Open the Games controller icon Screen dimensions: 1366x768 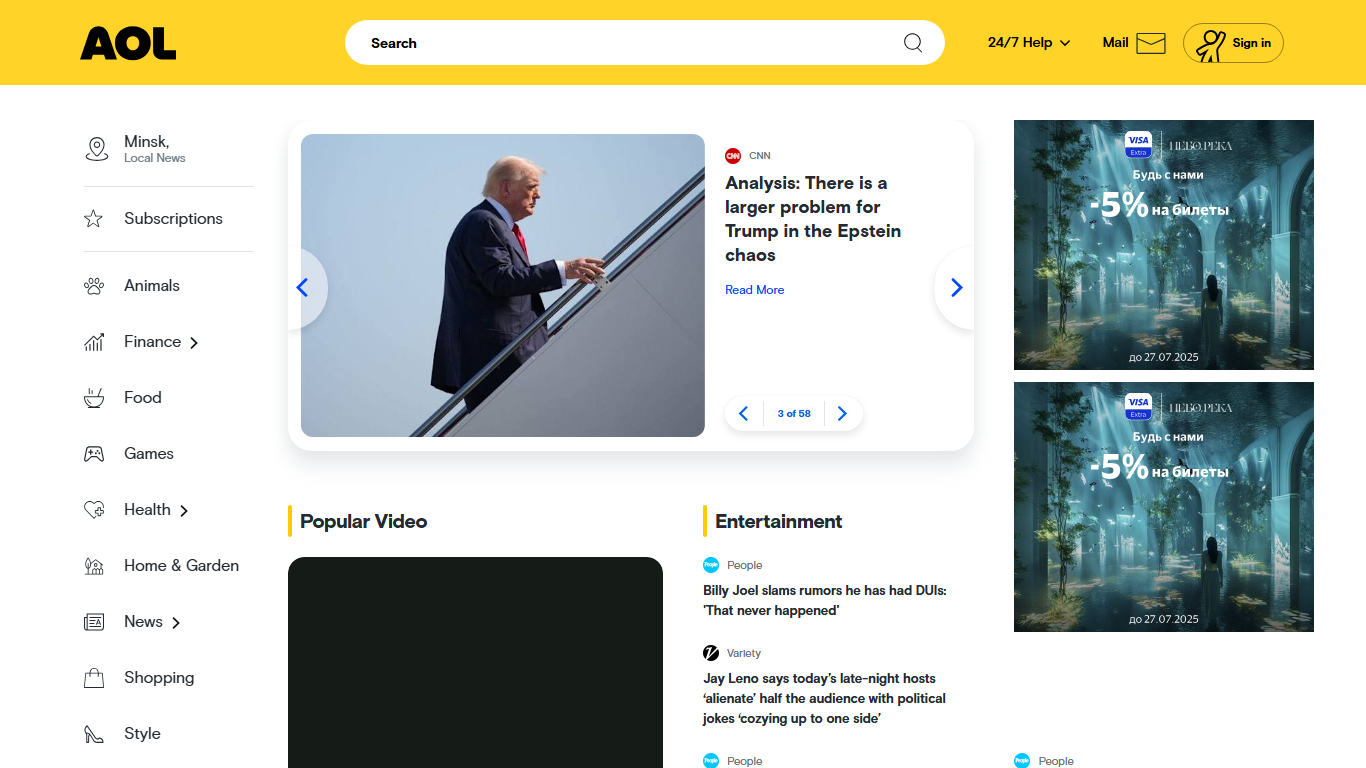coord(94,454)
